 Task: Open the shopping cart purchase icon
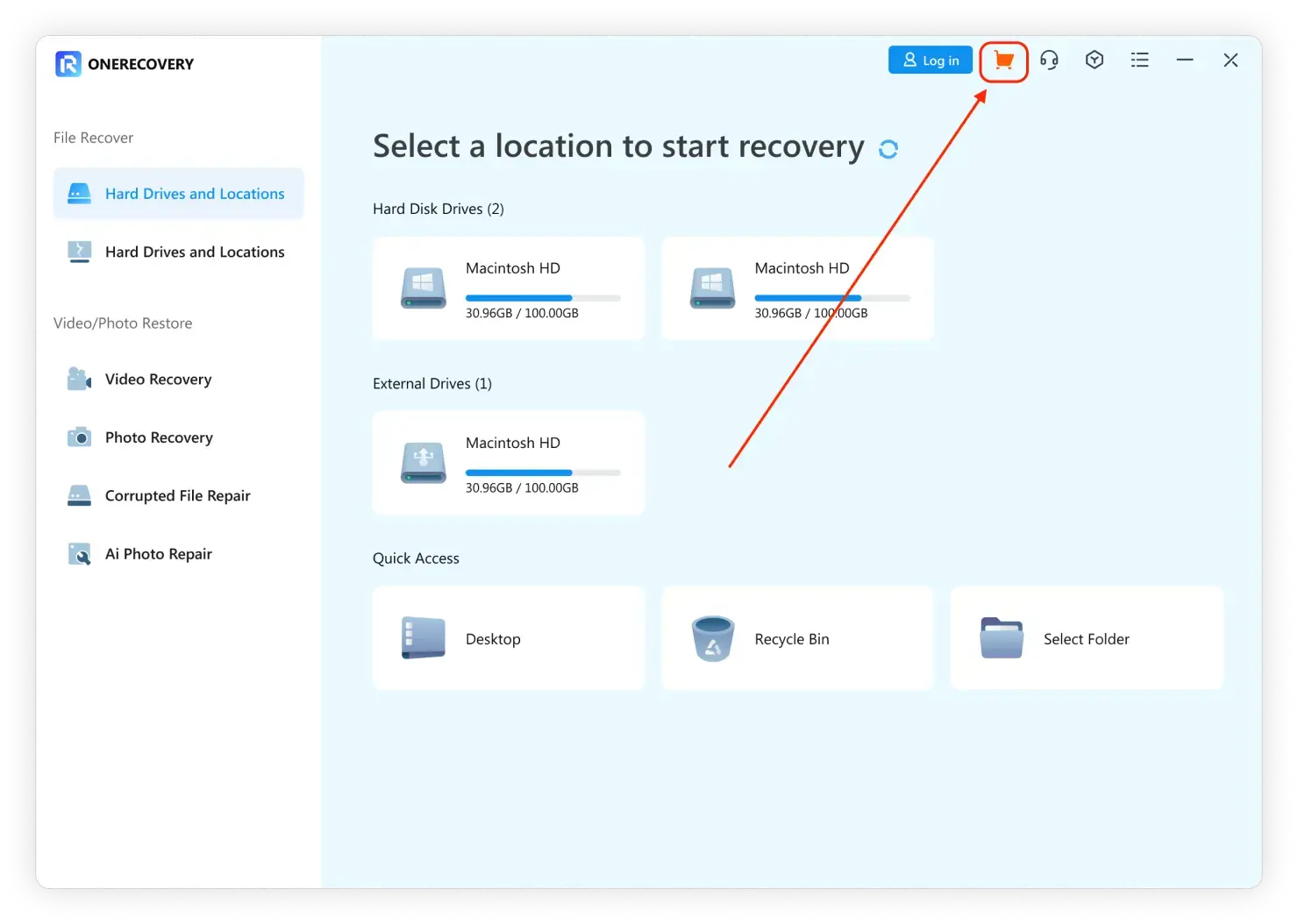(1003, 60)
